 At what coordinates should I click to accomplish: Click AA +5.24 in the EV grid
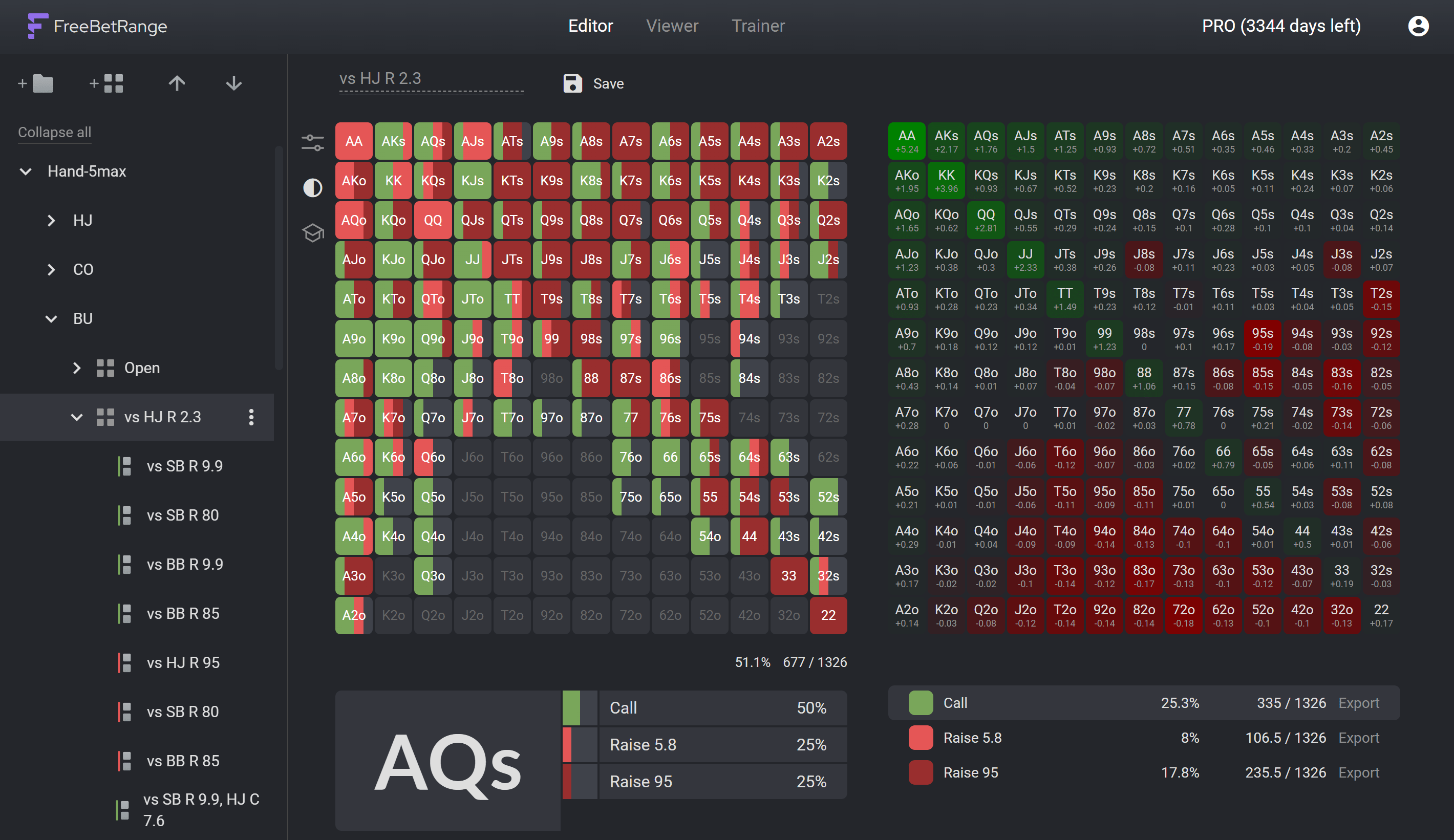[907, 141]
